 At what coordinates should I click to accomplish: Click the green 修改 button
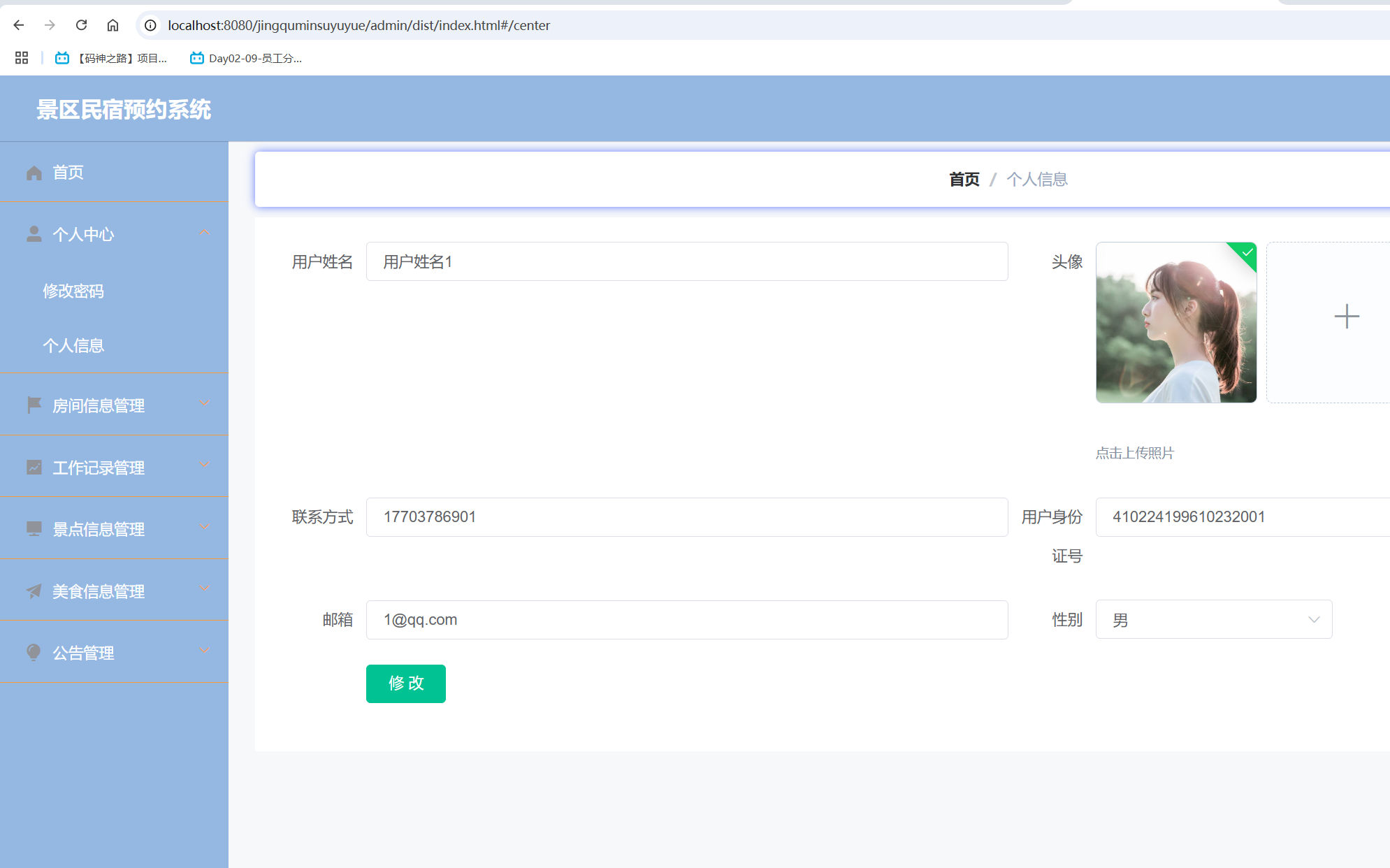coord(406,683)
